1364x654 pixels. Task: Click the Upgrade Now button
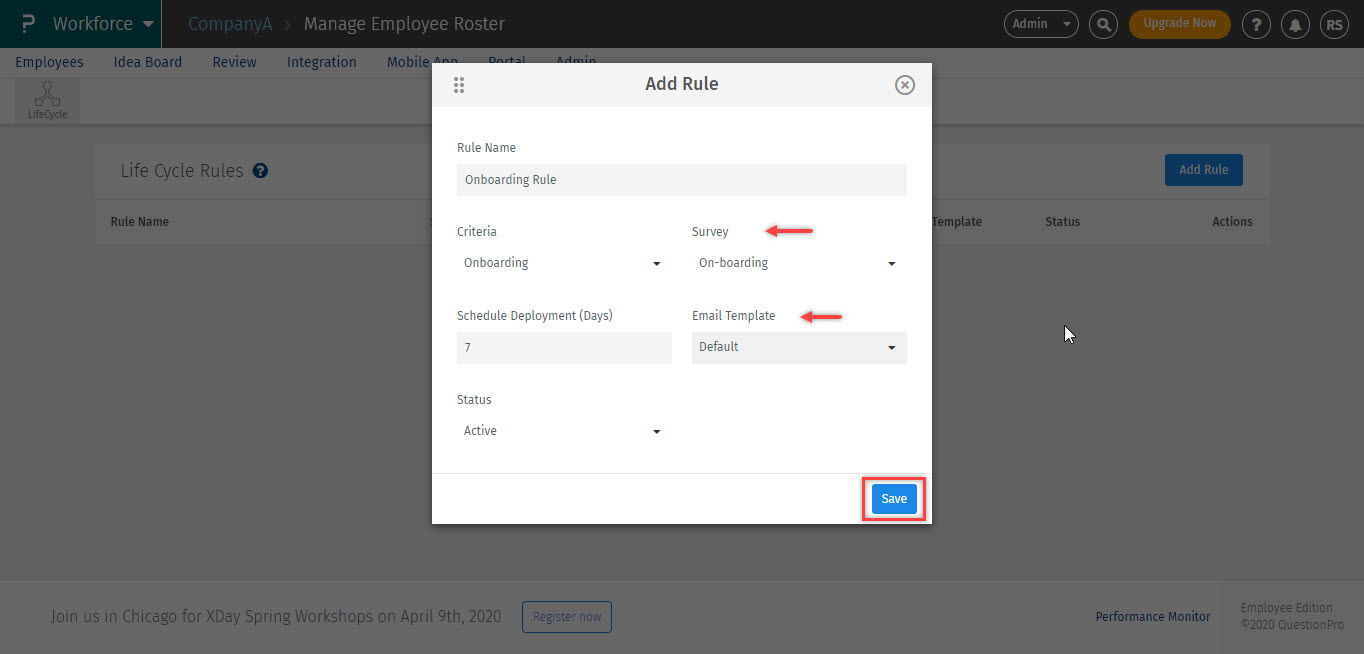(1179, 24)
